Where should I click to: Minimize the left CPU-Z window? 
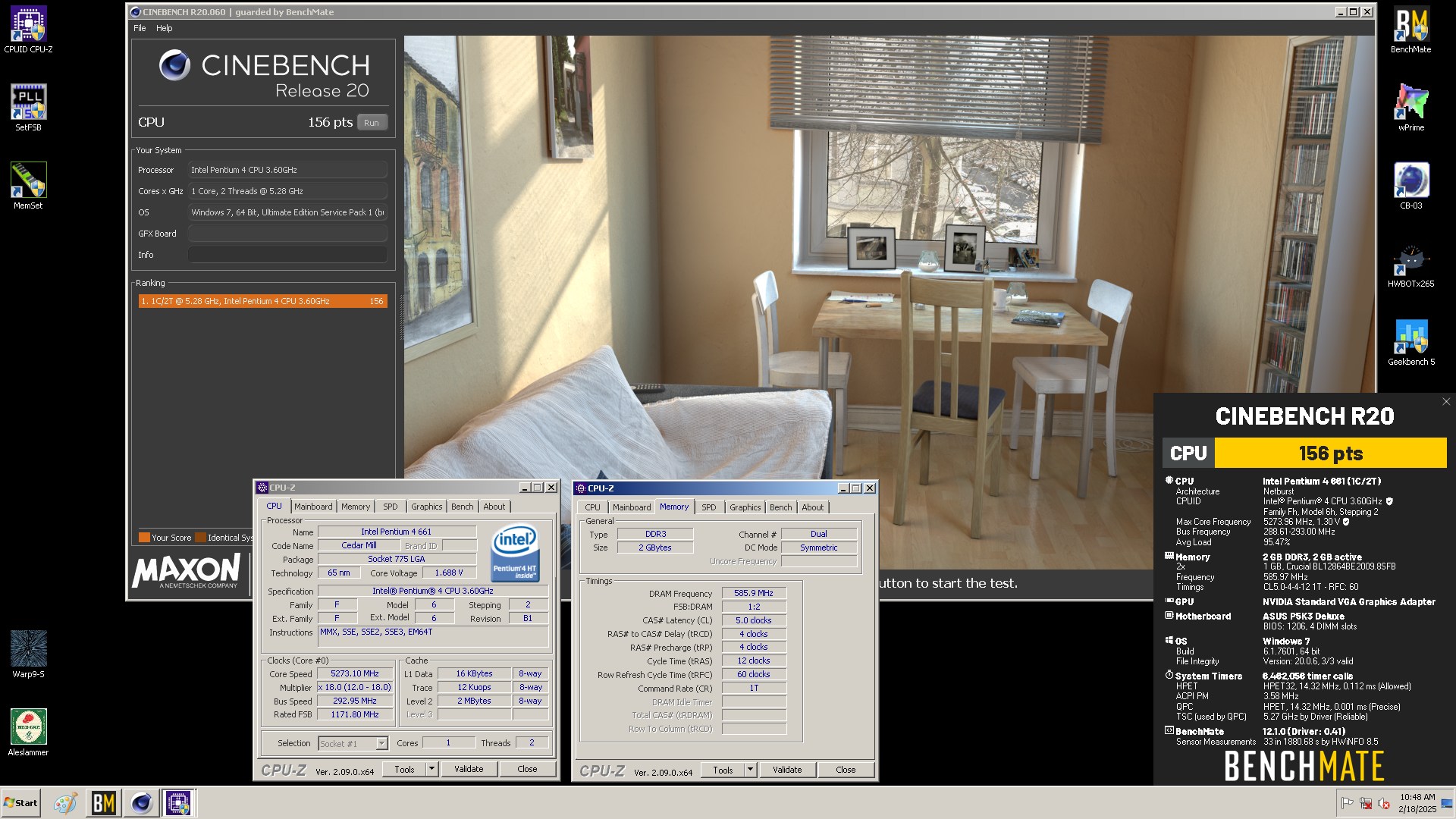[x=525, y=488]
